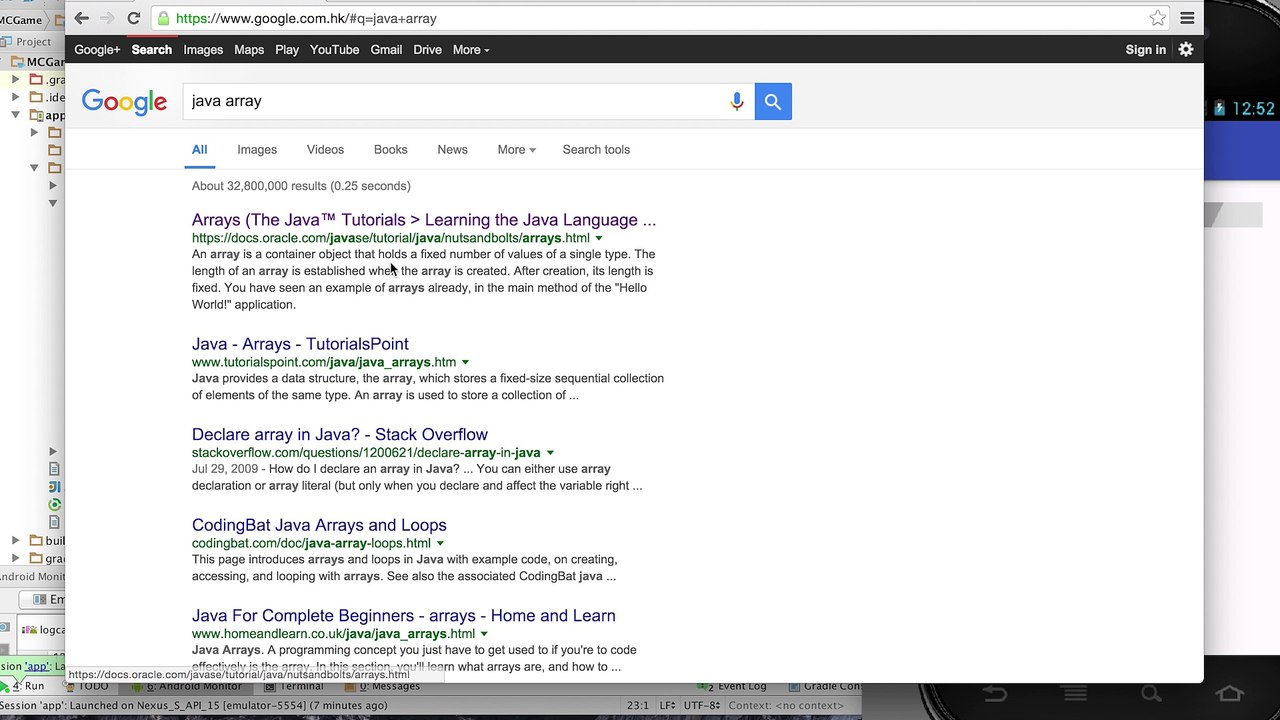This screenshot has width=1280, height=720.
Task: Click the results count text About 32,800,000 results
Action: click(x=301, y=186)
